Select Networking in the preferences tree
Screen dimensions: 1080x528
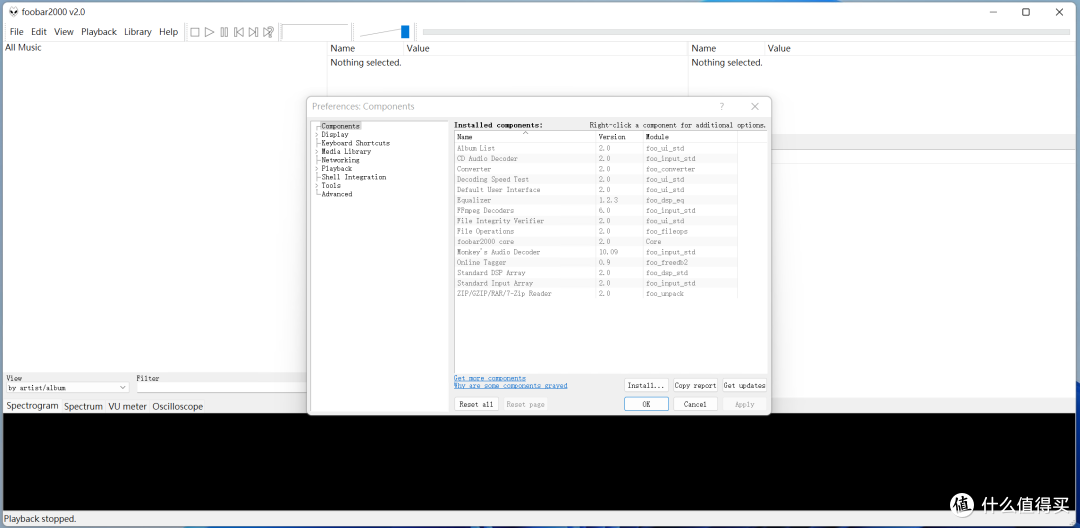point(340,160)
